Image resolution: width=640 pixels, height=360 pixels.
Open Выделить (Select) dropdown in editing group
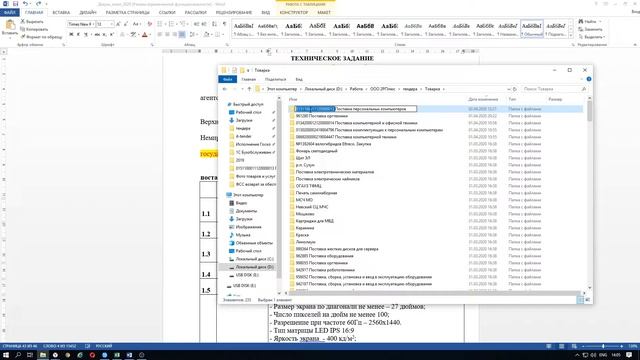[x=591, y=37]
